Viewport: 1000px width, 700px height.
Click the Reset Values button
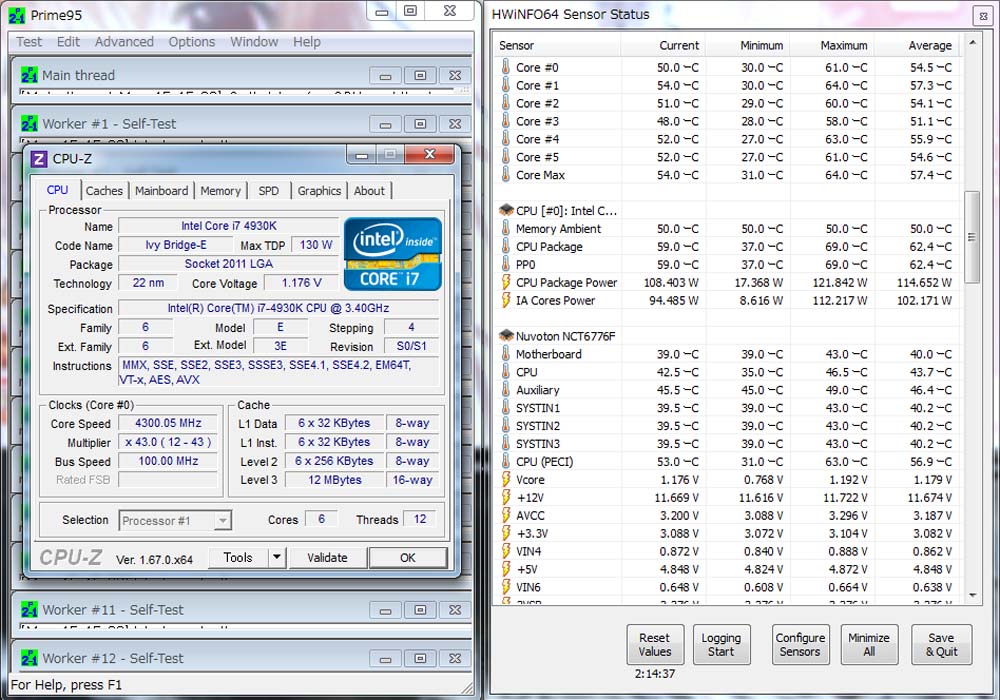[655, 644]
